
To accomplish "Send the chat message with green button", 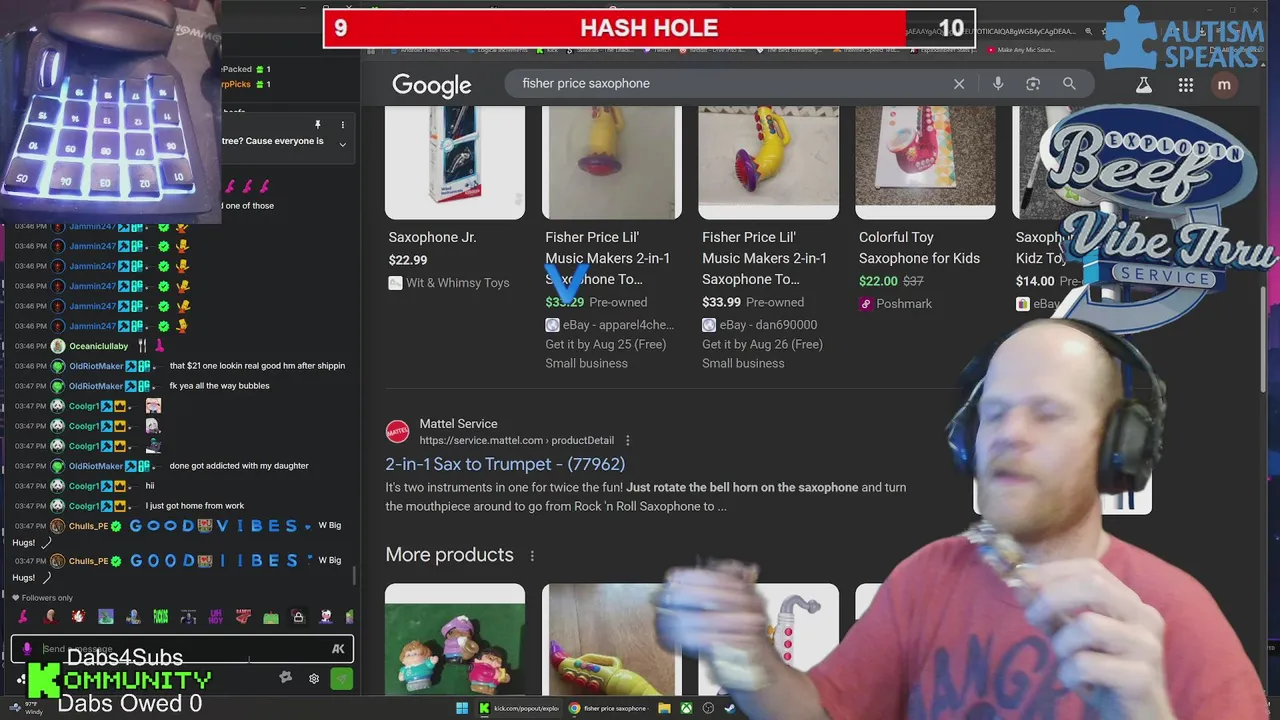I will [341, 678].
